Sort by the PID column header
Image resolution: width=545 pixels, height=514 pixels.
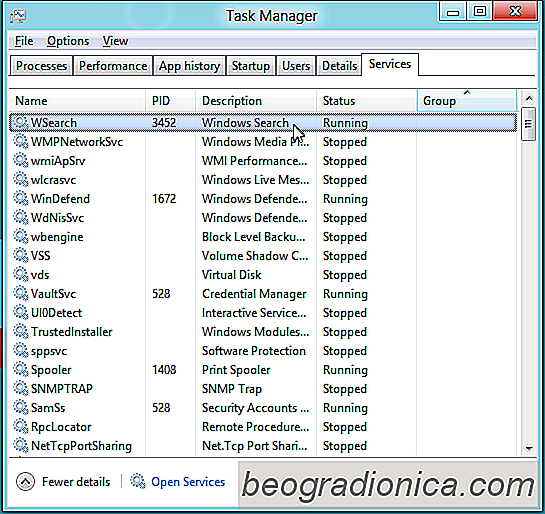point(170,101)
